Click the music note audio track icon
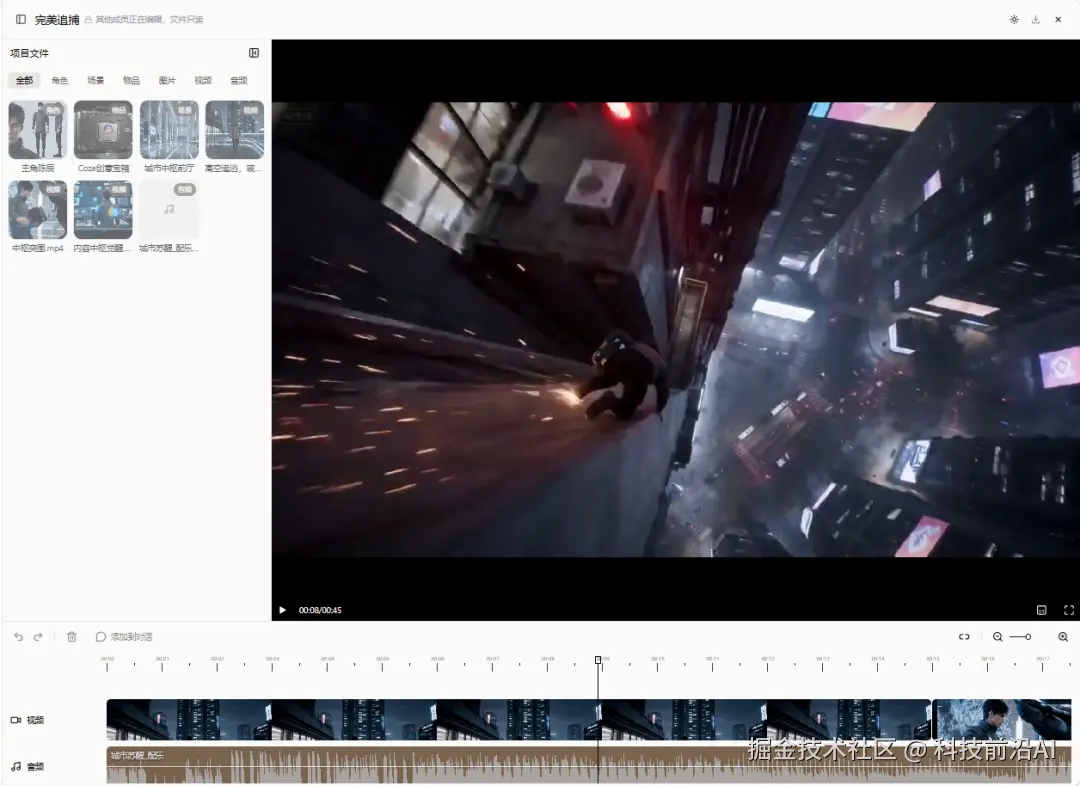 (16, 766)
